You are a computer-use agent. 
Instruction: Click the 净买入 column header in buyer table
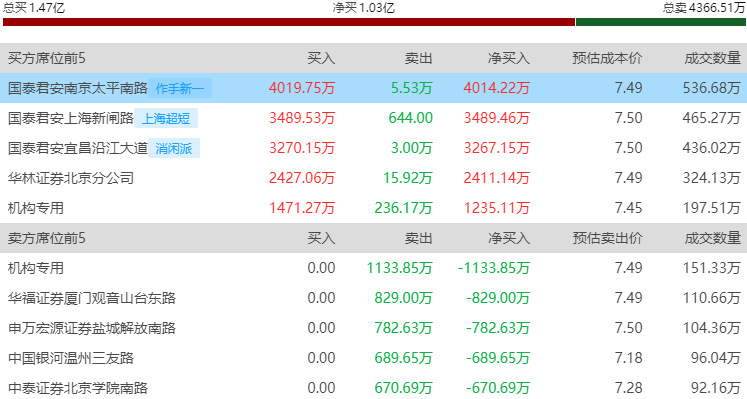[509, 58]
